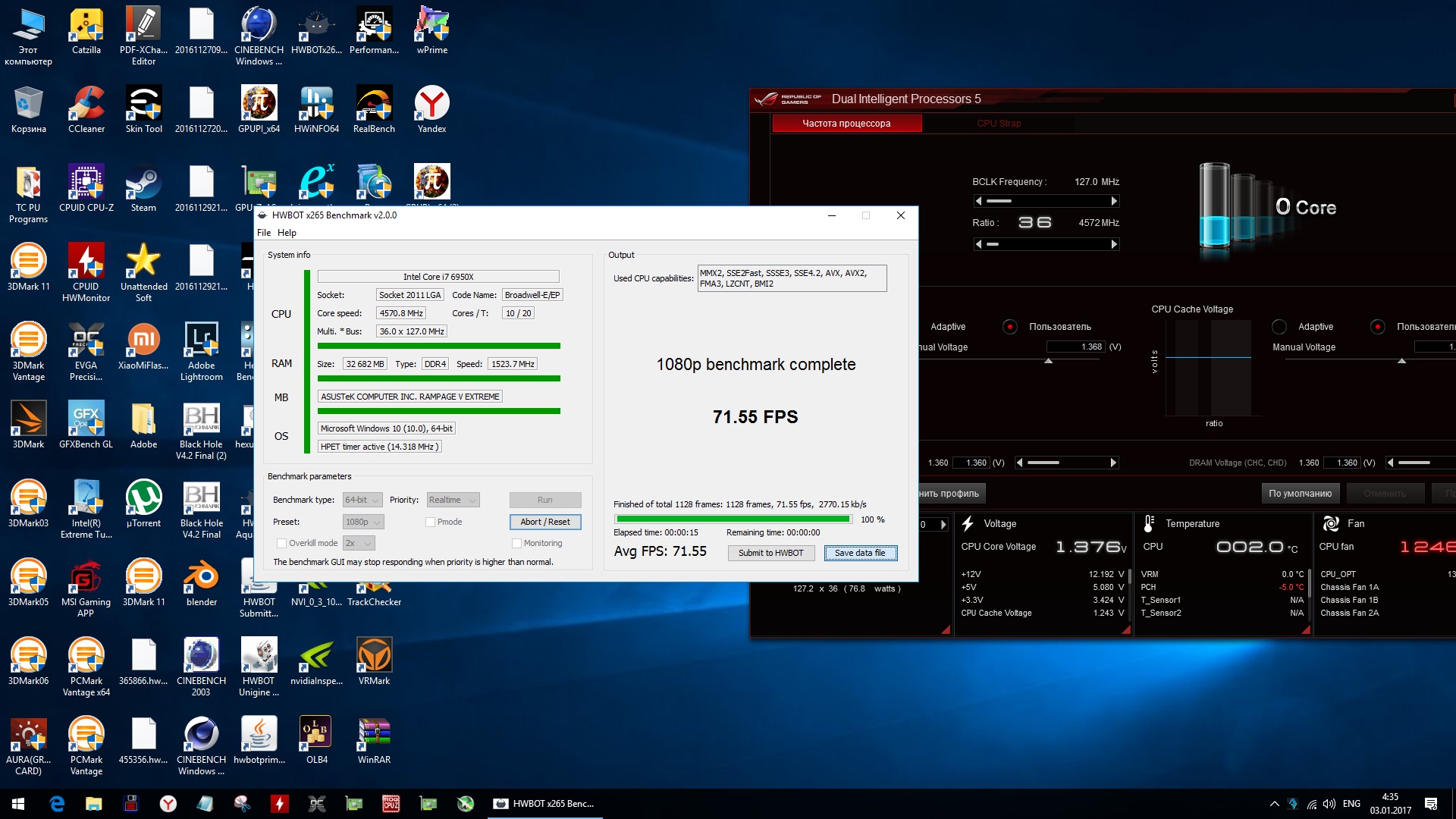Enable the Pmode checkbox

coord(430,522)
